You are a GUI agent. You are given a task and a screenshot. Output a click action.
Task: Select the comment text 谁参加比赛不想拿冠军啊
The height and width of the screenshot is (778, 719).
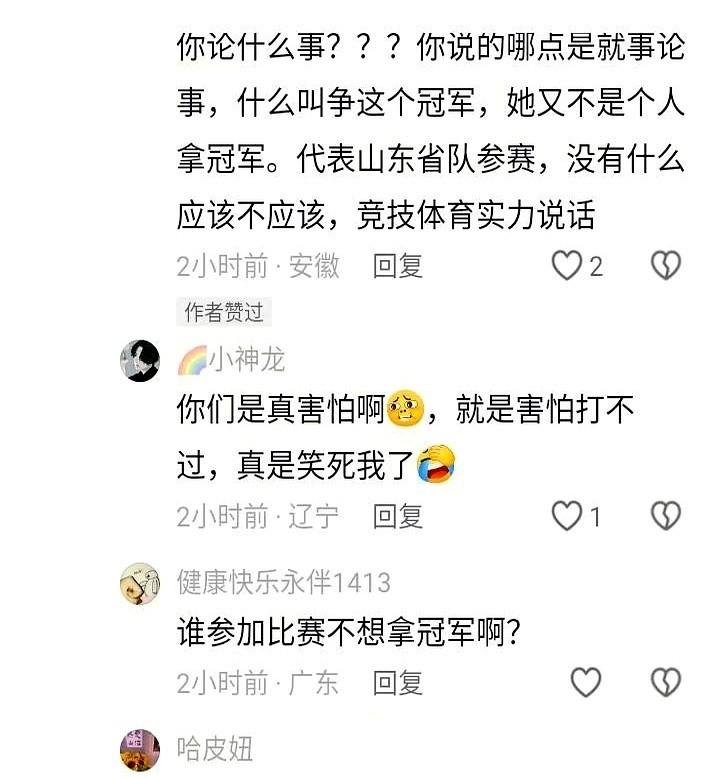[348, 632]
